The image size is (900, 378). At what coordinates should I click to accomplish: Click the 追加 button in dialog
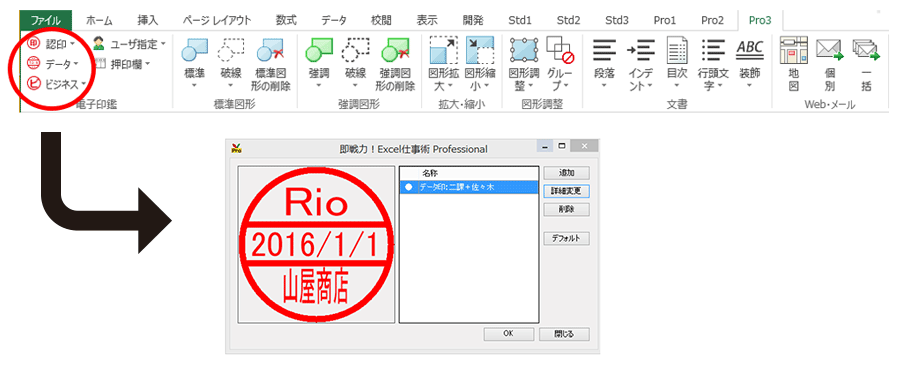pos(567,173)
